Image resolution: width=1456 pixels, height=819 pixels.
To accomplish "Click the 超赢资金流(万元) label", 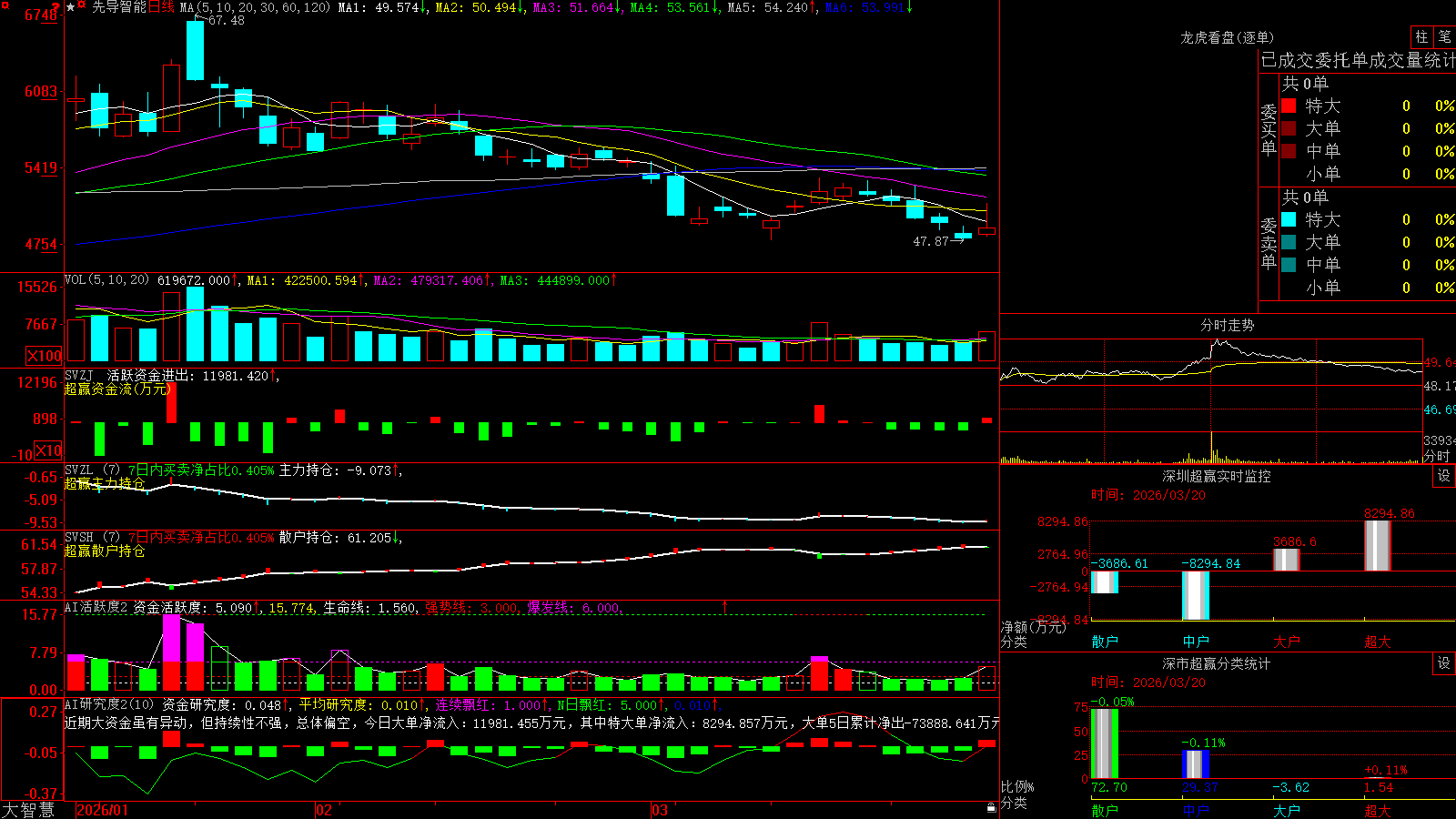I will (117, 389).
